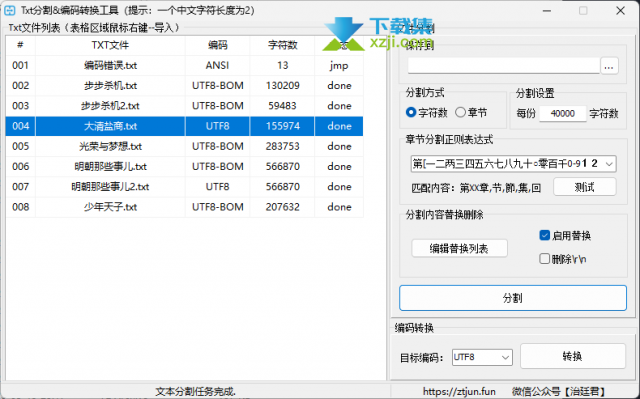This screenshot has height=399, width=640.
Task: Click the 283753 character count cell
Action: pyautogui.click(x=282, y=146)
